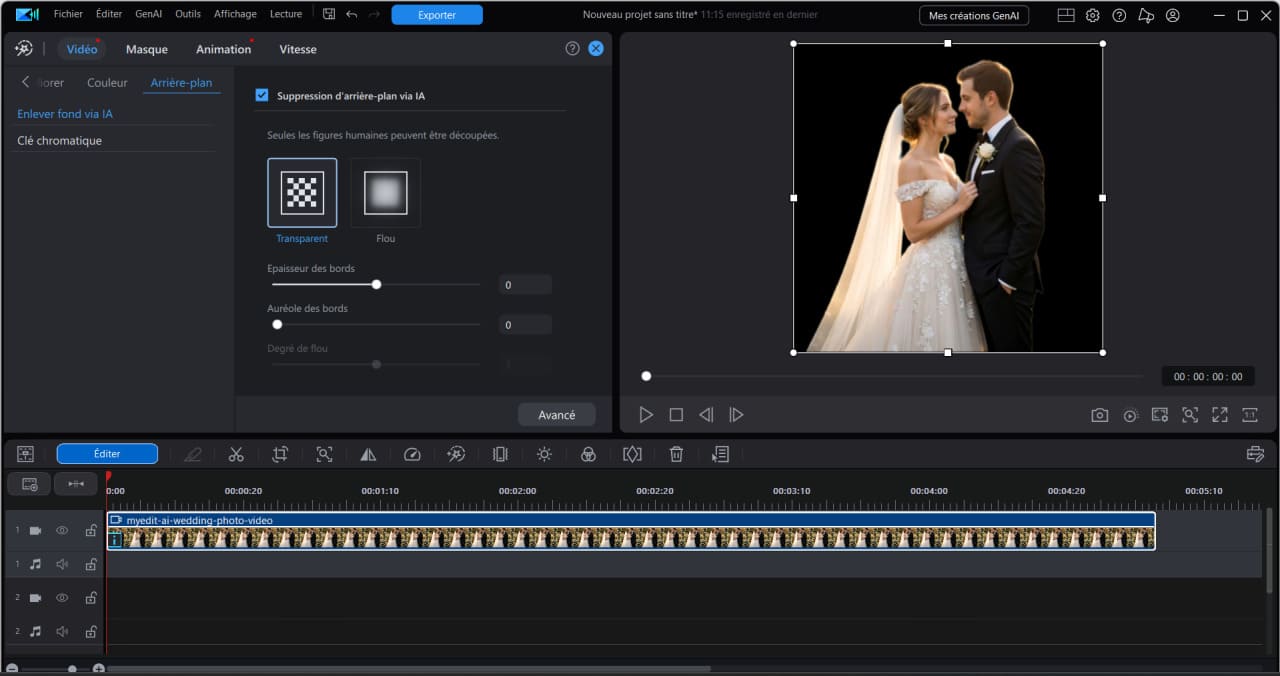The width and height of the screenshot is (1280, 676).
Task: Select the scissors split tool in timeline toolbar
Action: pyautogui.click(x=236, y=454)
